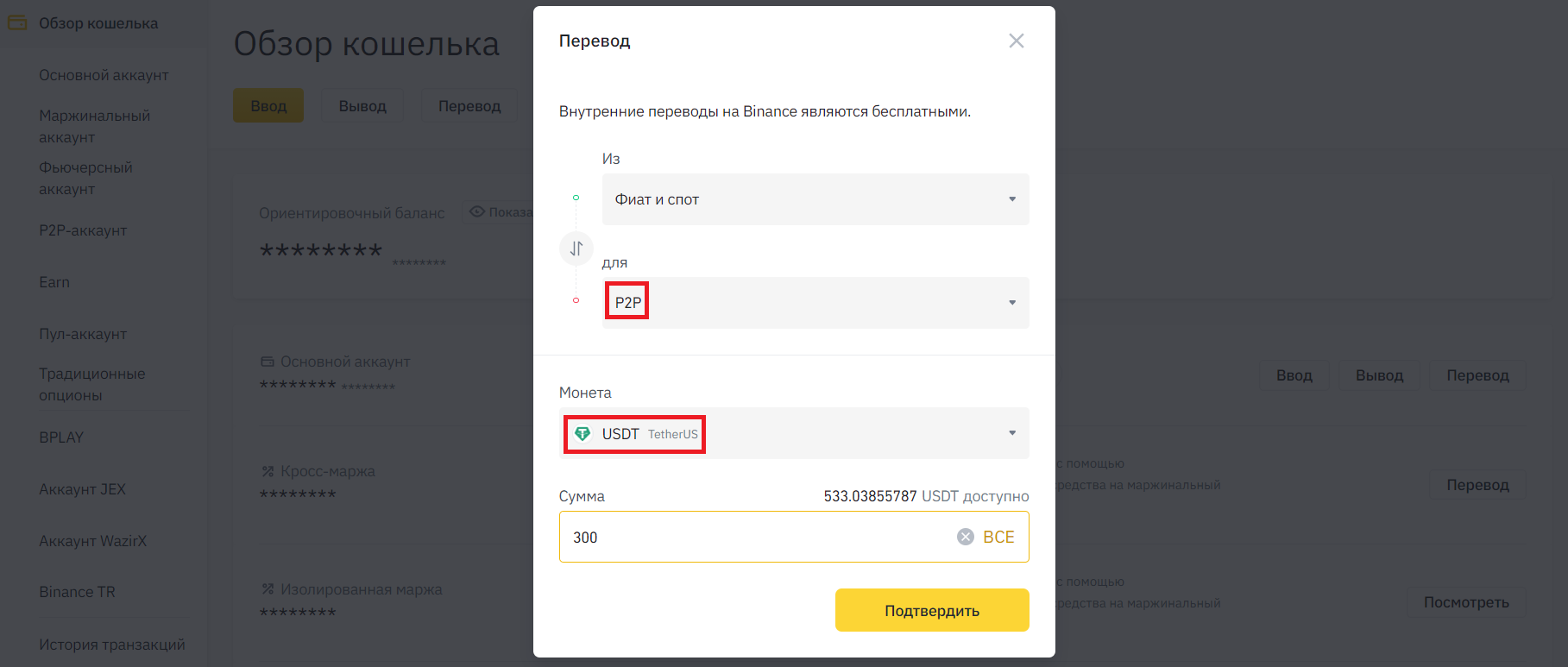
Task: Click the USDT Tether coin icon
Action: pos(582,433)
